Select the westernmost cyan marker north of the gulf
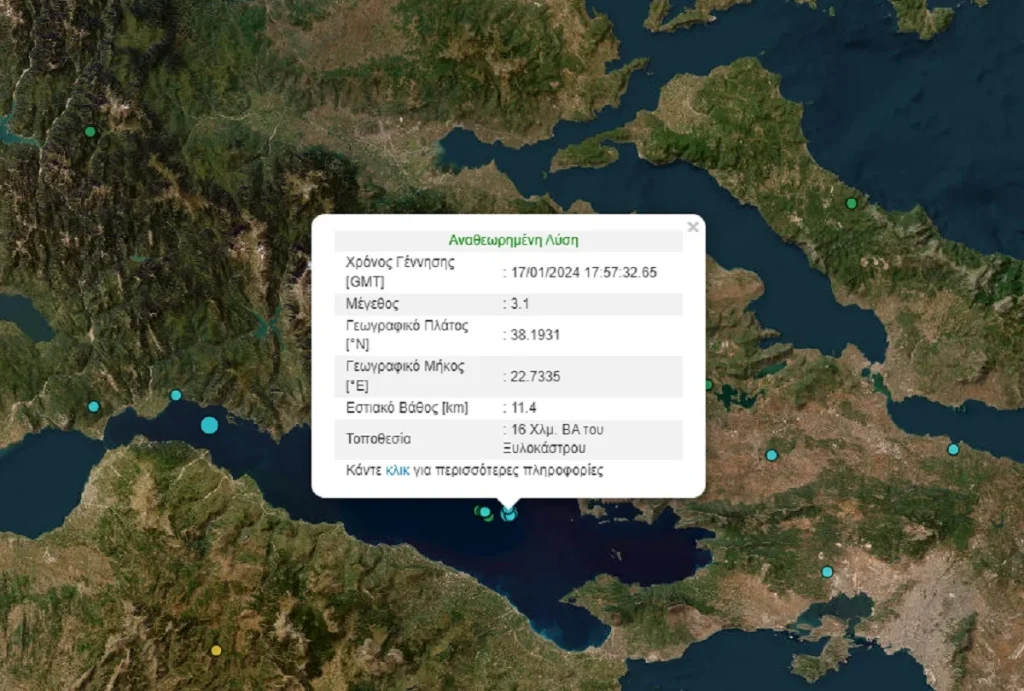The width and height of the screenshot is (1024, 691). (x=94, y=406)
